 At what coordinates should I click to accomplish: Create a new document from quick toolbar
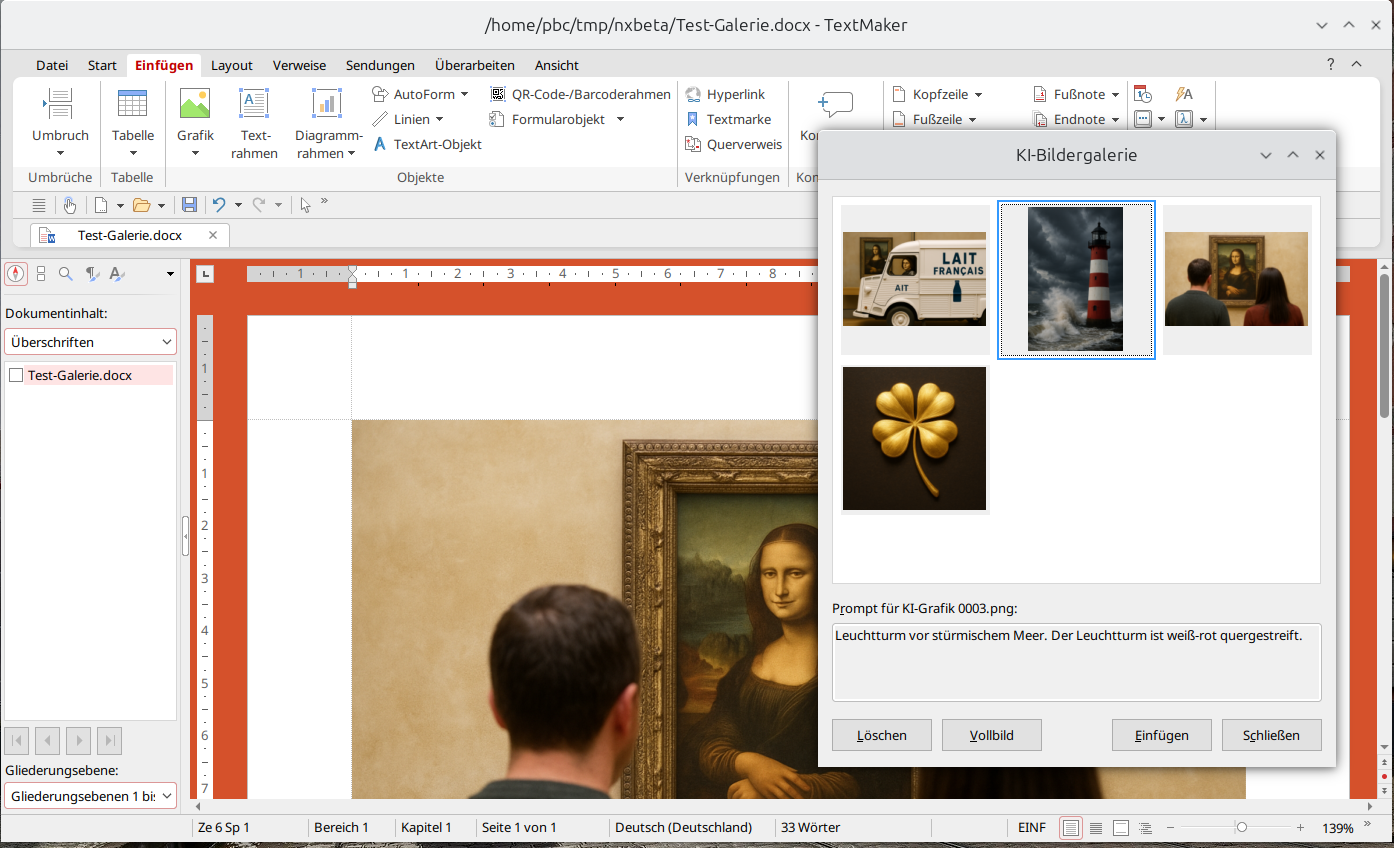click(x=101, y=205)
